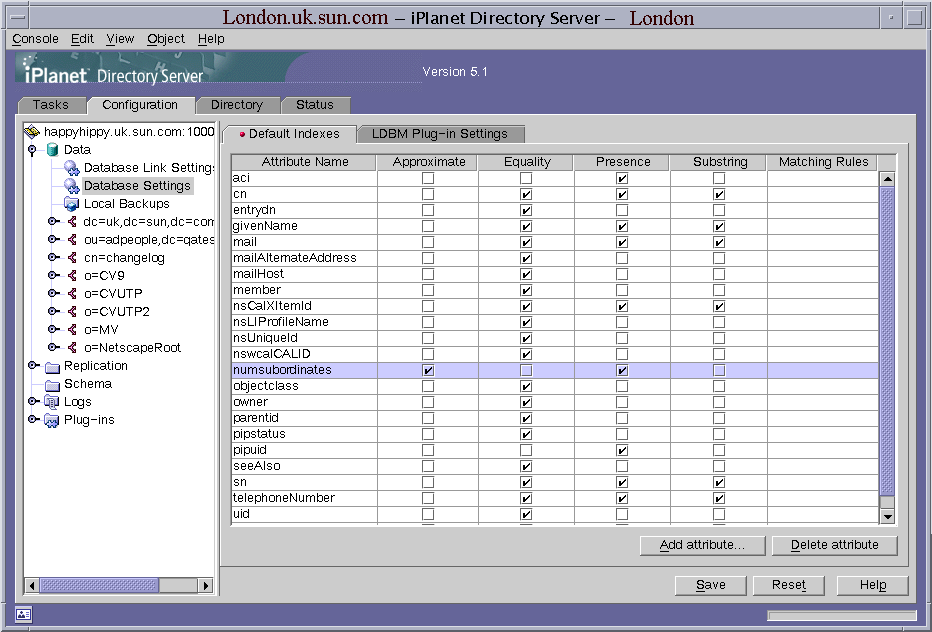This screenshot has height=632, width=932.
Task: Toggle Presence index for entrydn
Action: [x=622, y=210]
